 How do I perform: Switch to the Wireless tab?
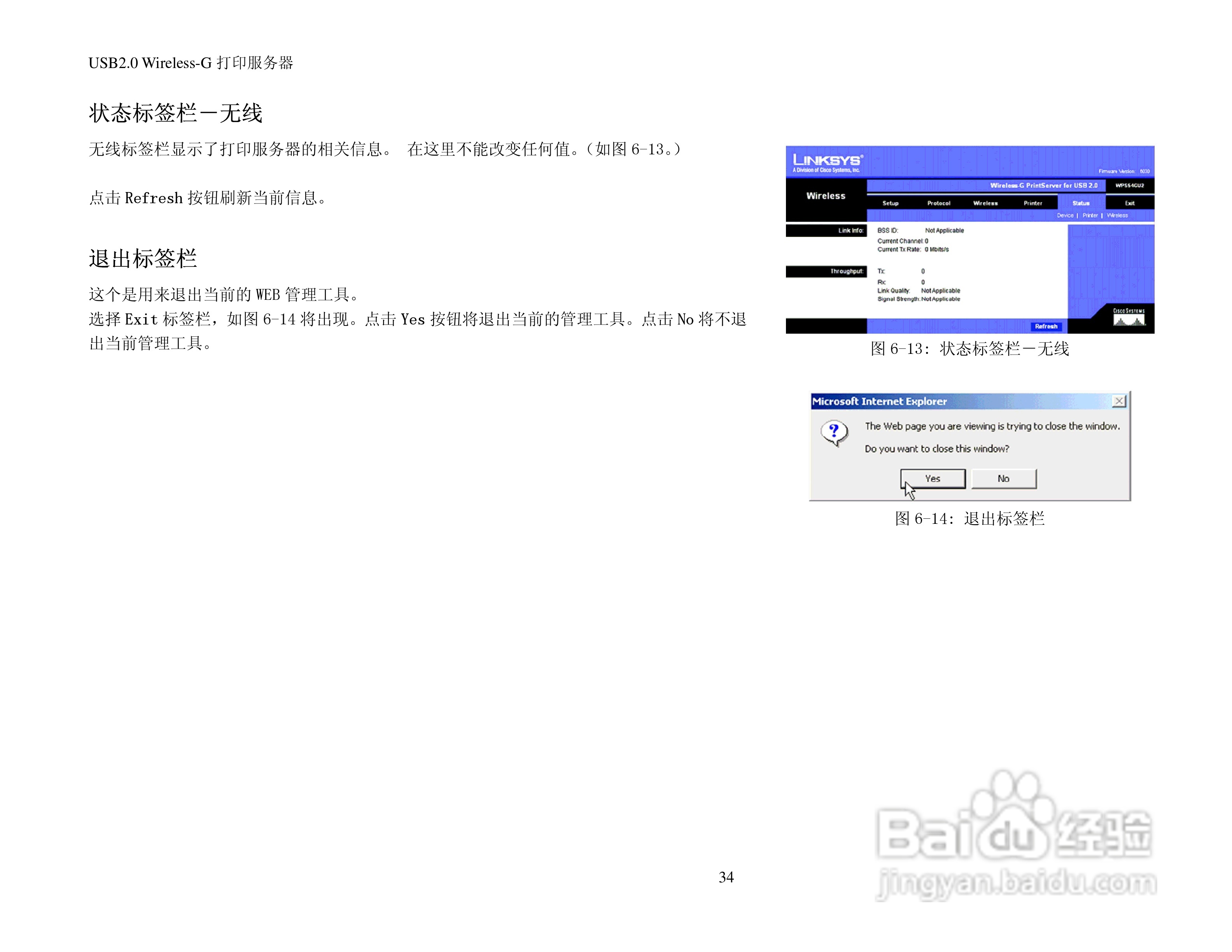pyautogui.click(x=985, y=203)
